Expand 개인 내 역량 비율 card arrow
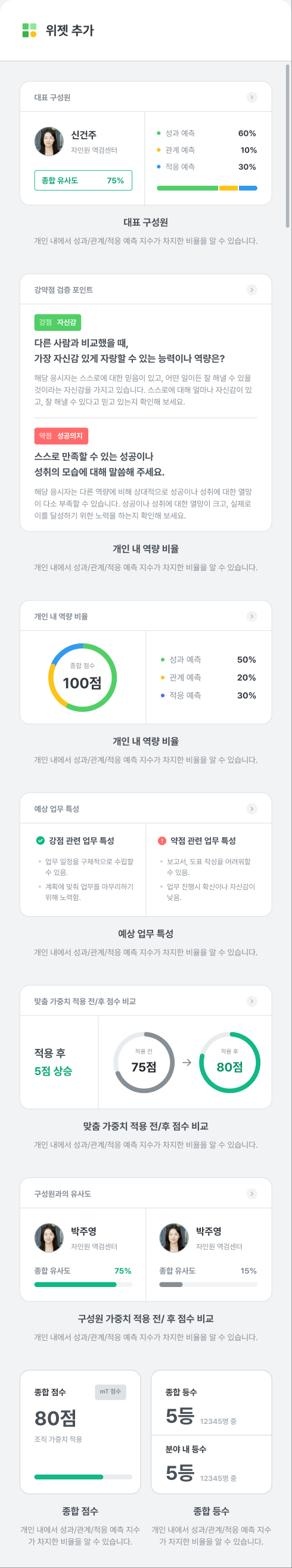 251,616
